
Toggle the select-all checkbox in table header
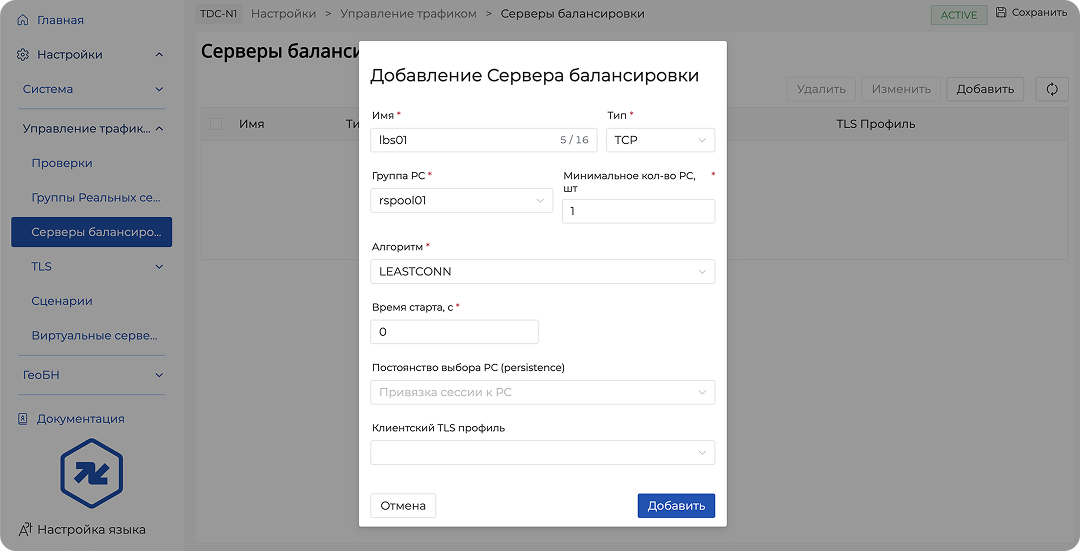[216, 124]
